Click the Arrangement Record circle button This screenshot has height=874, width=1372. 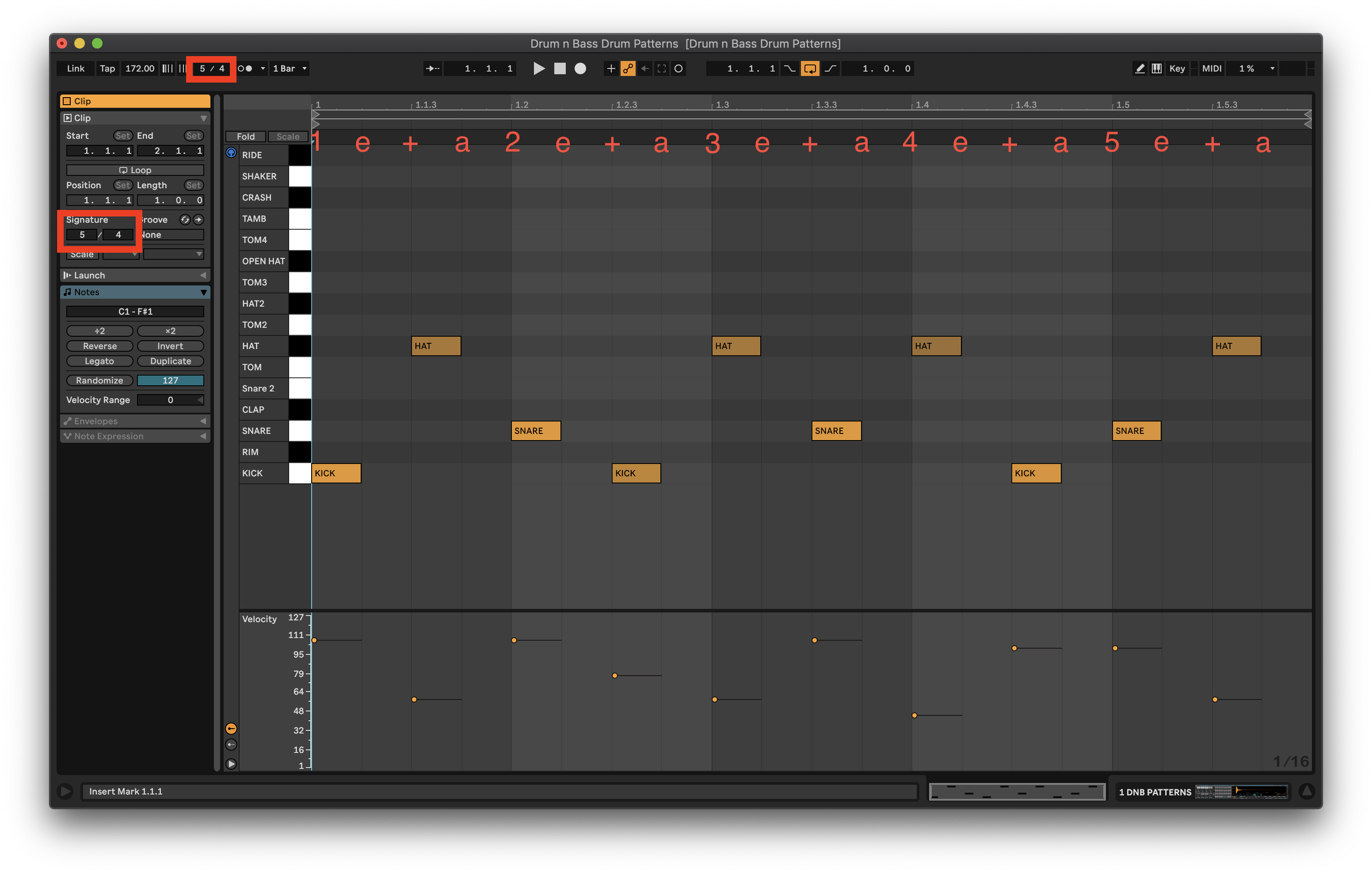[580, 69]
